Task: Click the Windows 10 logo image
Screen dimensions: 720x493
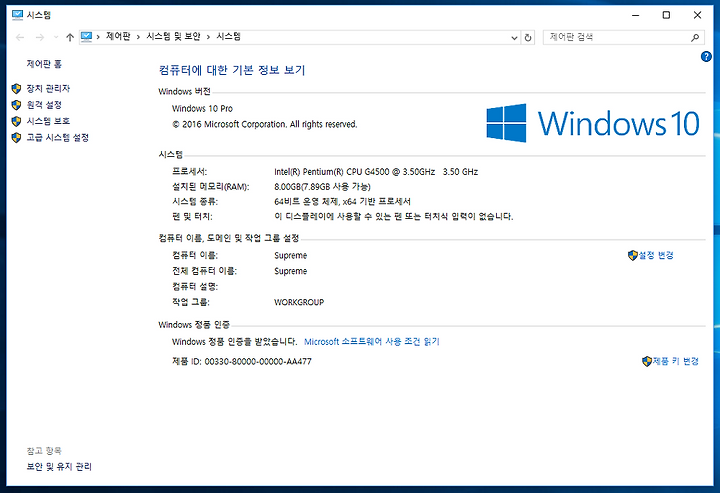Action: pos(593,123)
